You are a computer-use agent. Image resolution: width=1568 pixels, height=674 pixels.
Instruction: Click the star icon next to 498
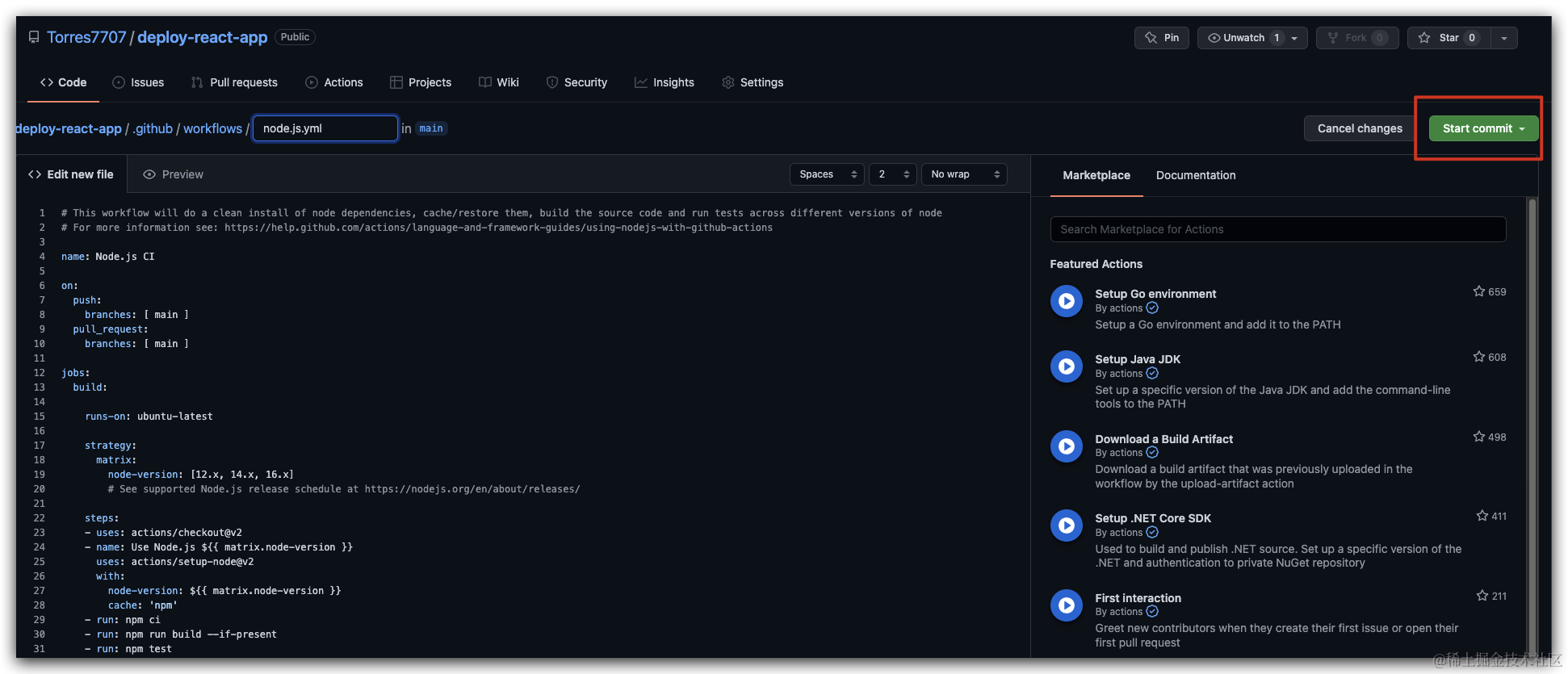(1478, 437)
